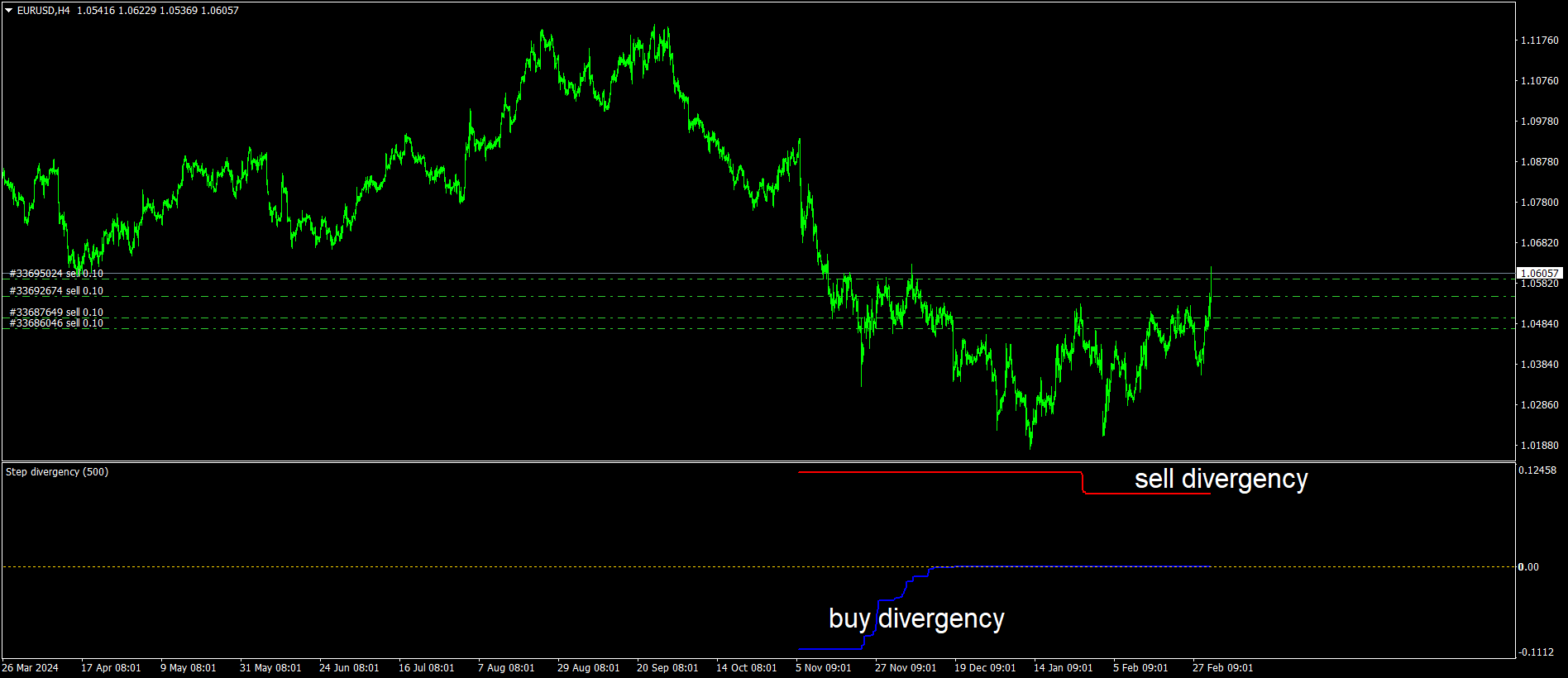
Task: Click the buy divergency text label
Action: (916, 618)
